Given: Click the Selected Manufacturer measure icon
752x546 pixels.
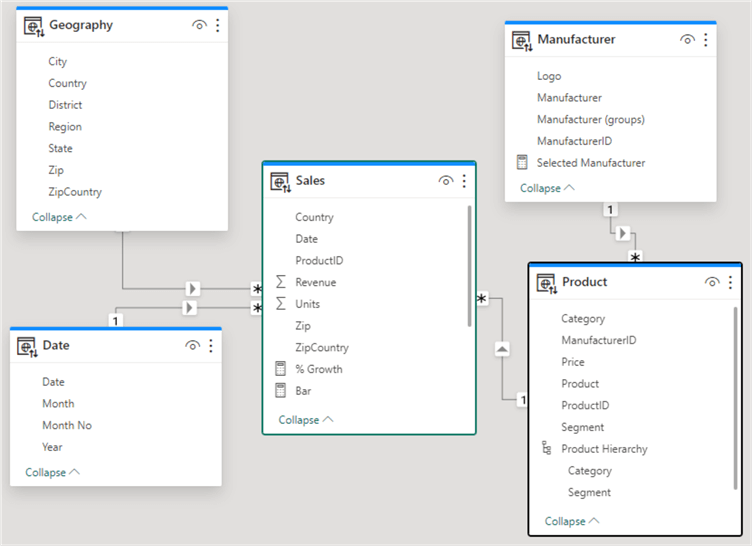Looking at the screenshot, I should [x=521, y=162].
